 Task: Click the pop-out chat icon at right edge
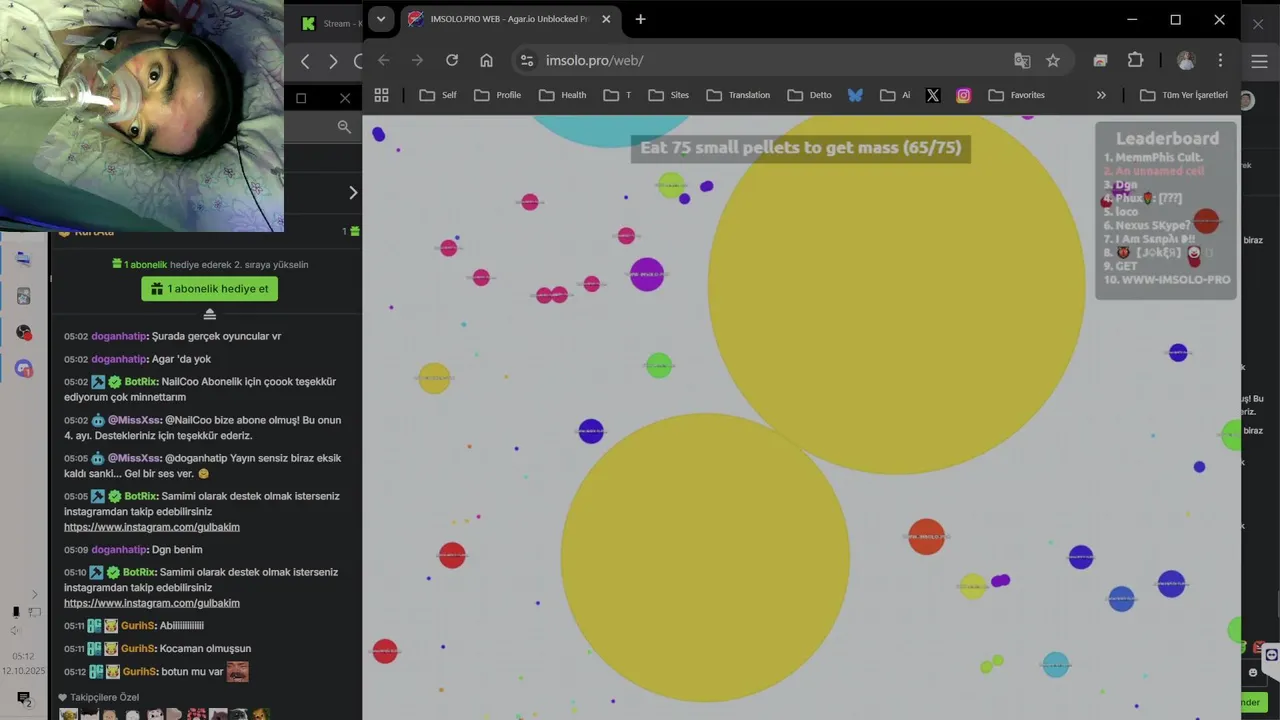tap(1271, 655)
